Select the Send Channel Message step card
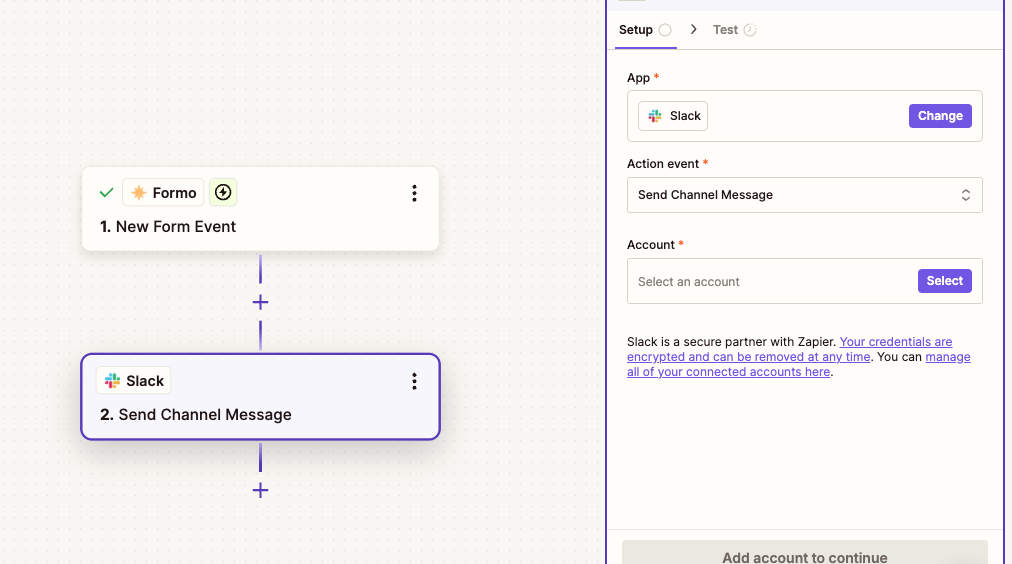This screenshot has height=564, width=1012. (x=260, y=397)
